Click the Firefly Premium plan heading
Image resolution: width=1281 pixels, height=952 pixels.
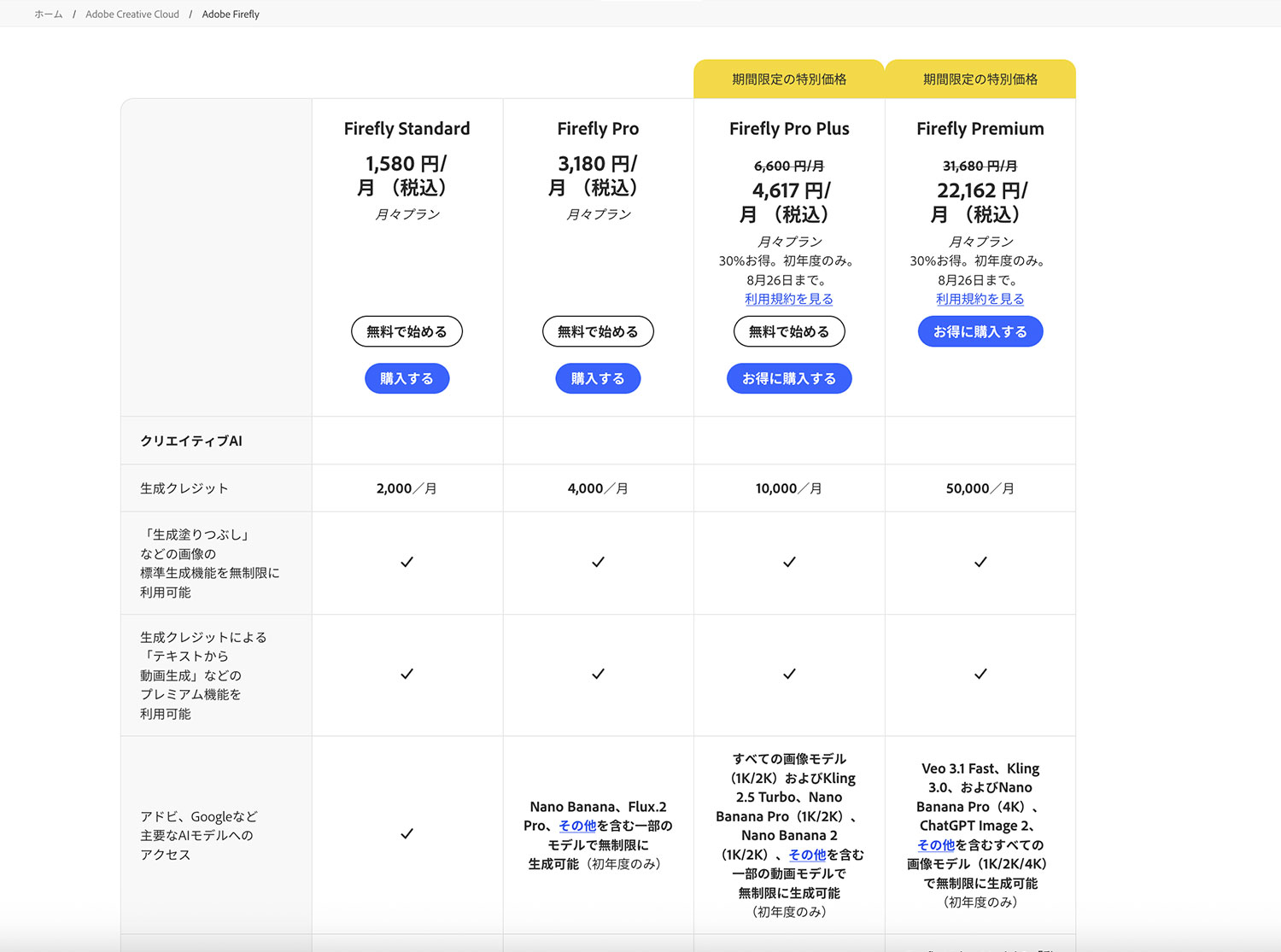click(980, 129)
